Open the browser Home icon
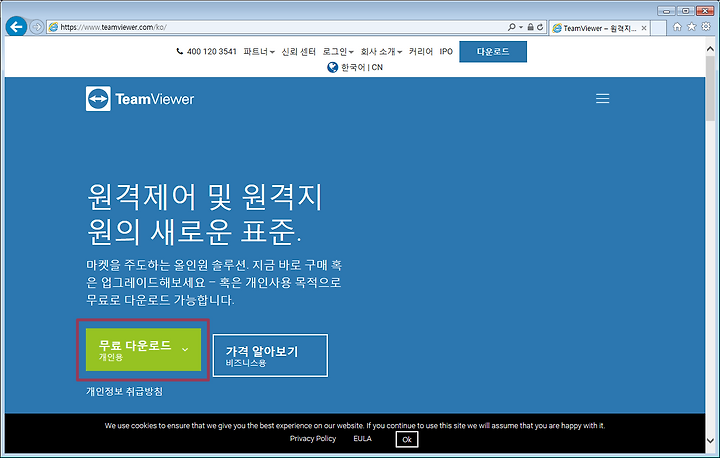Viewport: 720px width, 458px height. 677,27
